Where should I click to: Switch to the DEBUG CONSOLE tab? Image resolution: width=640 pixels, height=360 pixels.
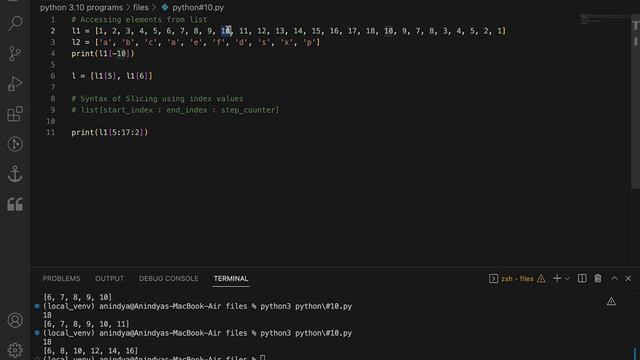pyautogui.click(x=169, y=278)
